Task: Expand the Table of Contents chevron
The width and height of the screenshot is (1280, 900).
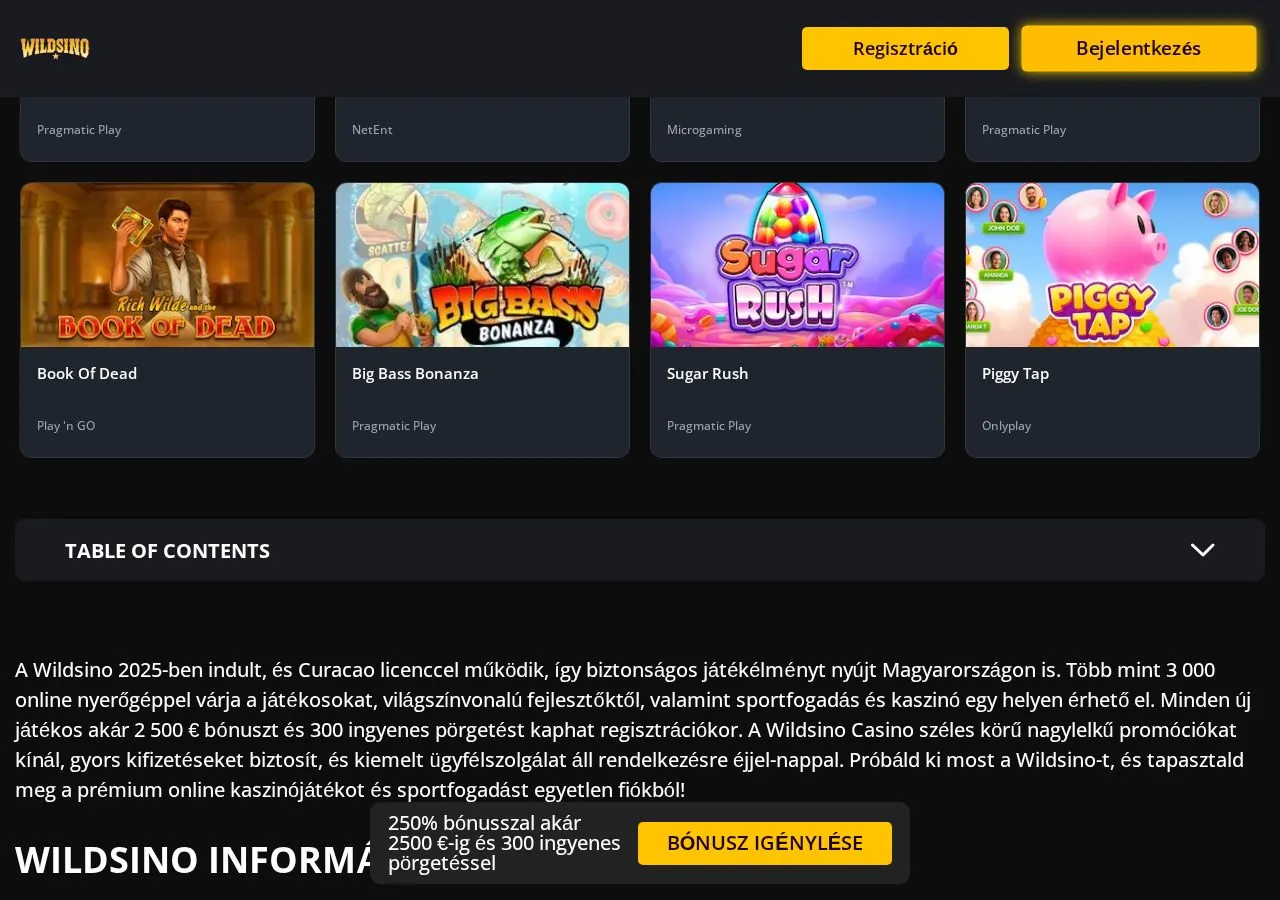Action: coord(1202,550)
